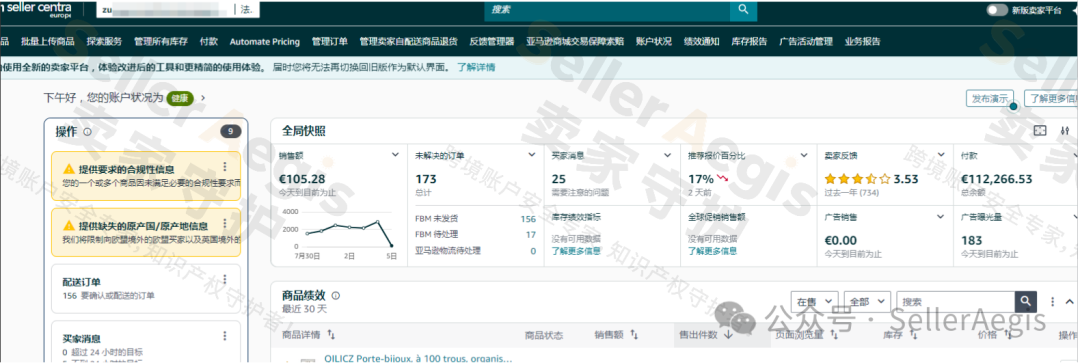Screen dimensions: 1080x363
Task: Open the filter sliders icon in 全局快照
Action: [1066, 130]
